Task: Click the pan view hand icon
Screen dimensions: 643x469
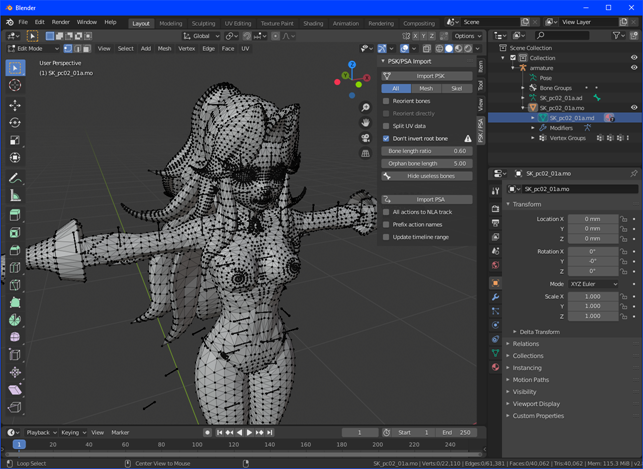Action: [x=365, y=123]
